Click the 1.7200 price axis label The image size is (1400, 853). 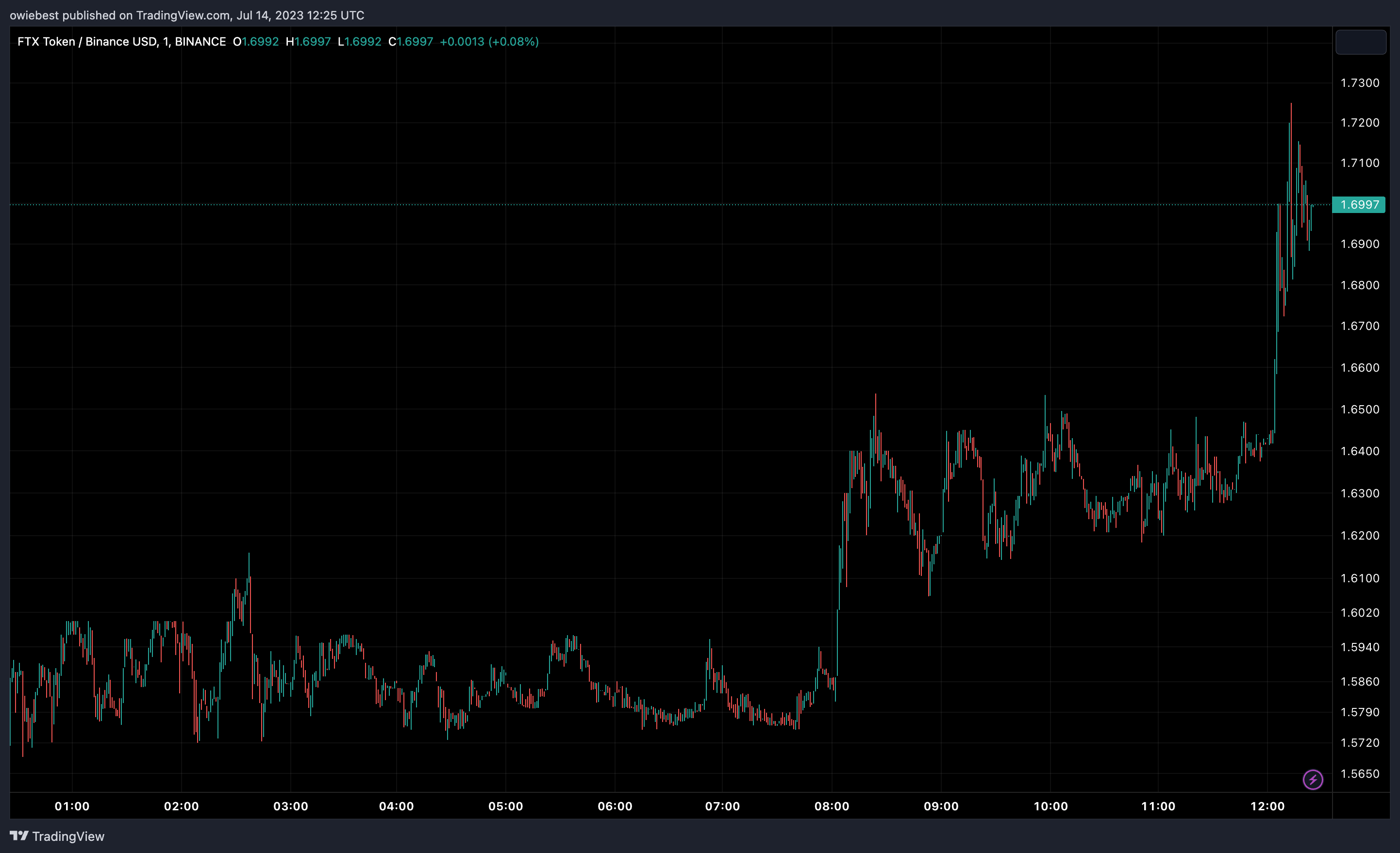(1360, 123)
